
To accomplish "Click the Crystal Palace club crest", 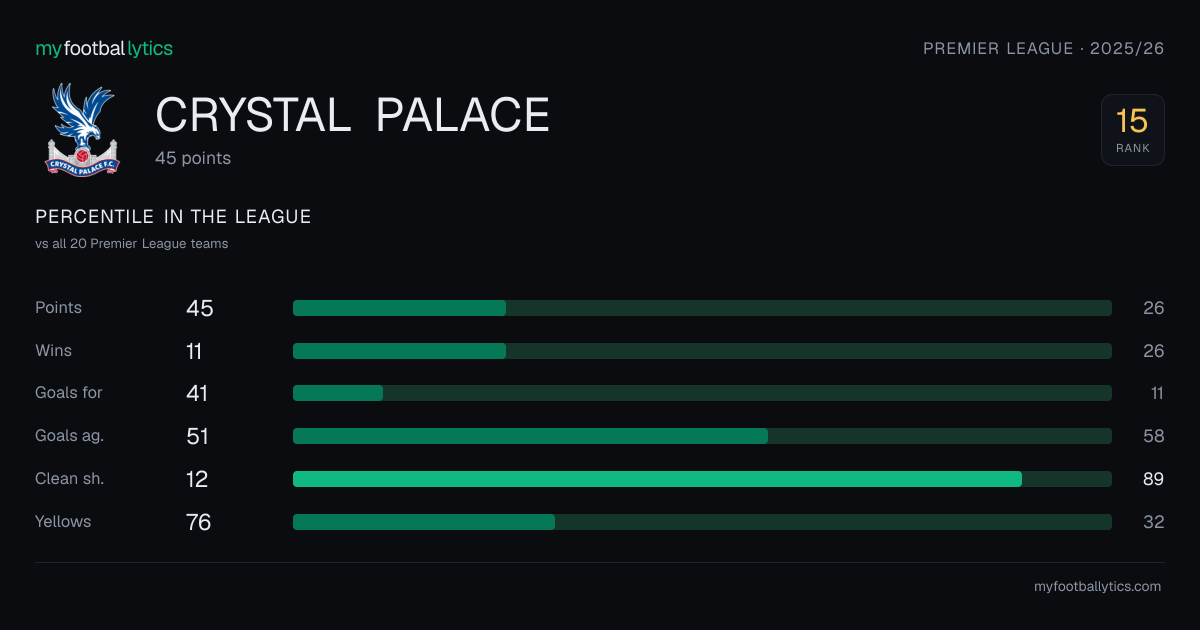I will (83, 129).
